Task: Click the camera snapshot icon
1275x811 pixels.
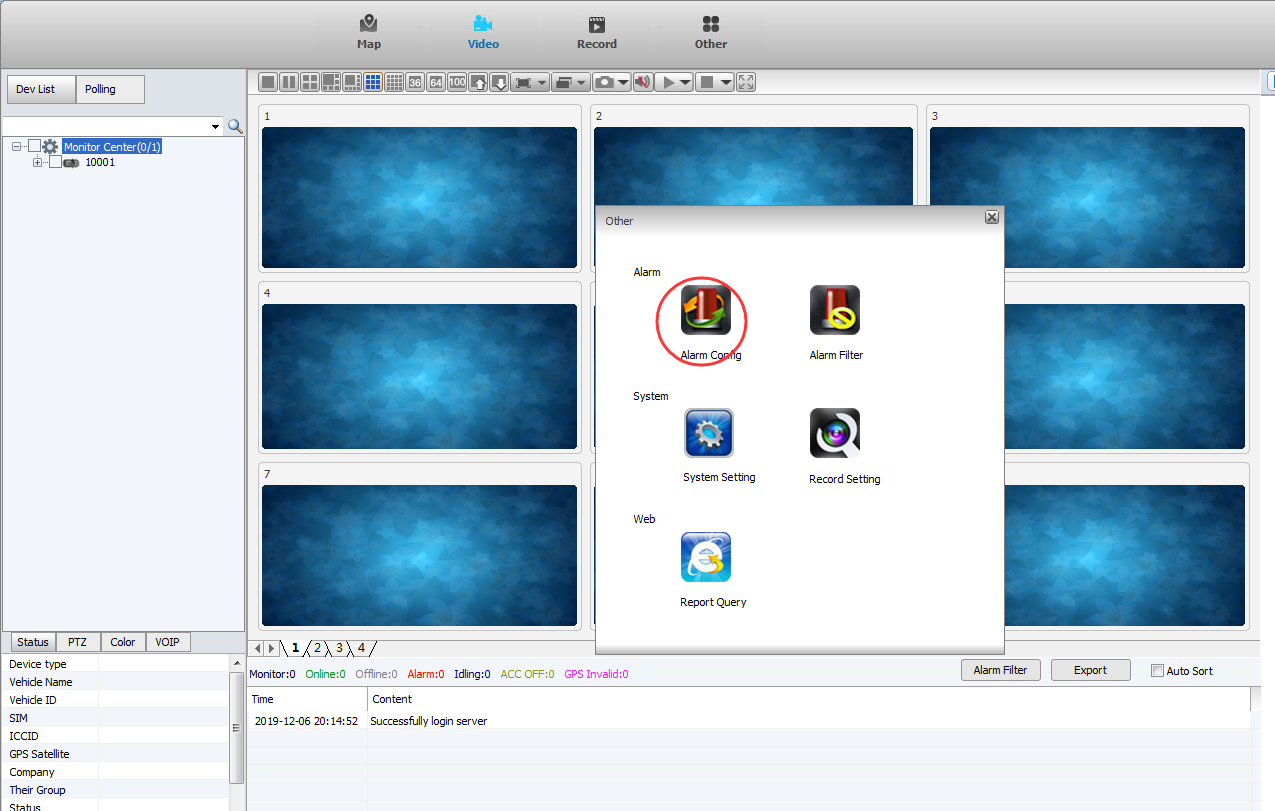Action: (x=604, y=82)
